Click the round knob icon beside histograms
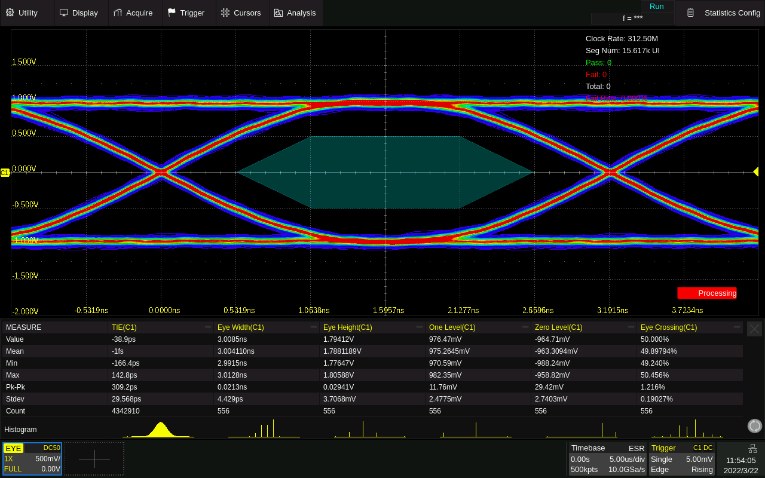765x478 pixels. coord(755,426)
